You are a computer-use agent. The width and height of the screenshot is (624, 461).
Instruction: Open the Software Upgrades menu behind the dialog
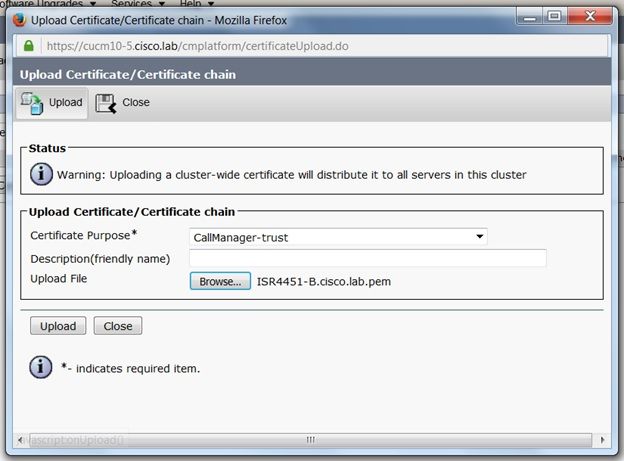pos(48,3)
